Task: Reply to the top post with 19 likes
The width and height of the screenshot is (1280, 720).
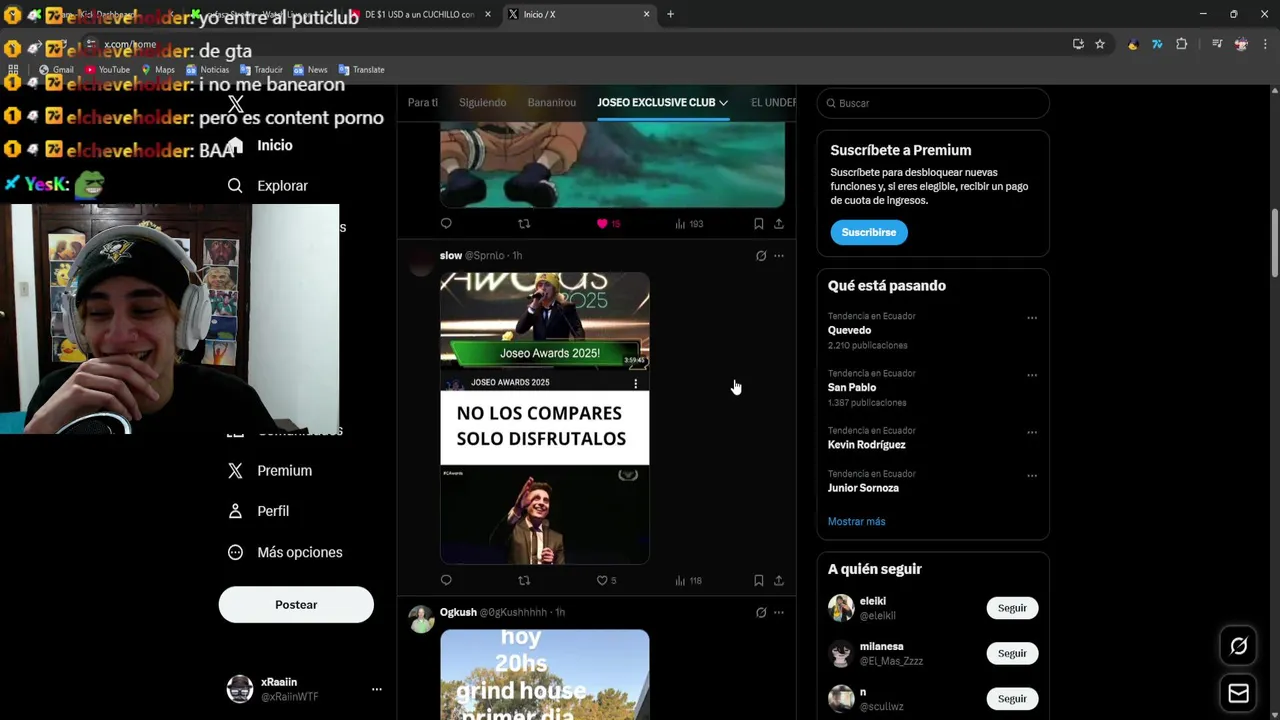Action: [446, 224]
